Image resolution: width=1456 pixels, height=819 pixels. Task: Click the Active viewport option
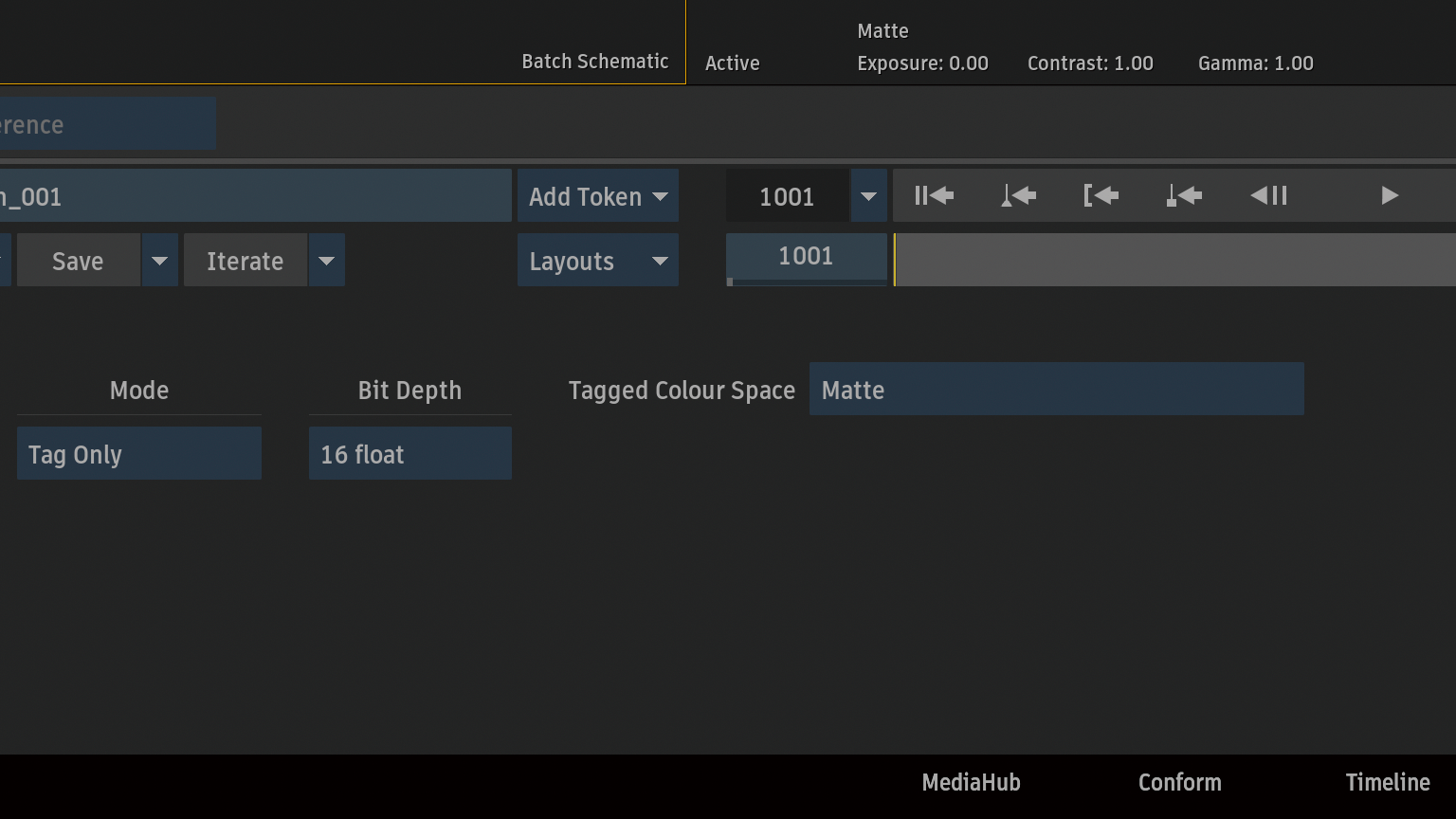[x=732, y=64]
